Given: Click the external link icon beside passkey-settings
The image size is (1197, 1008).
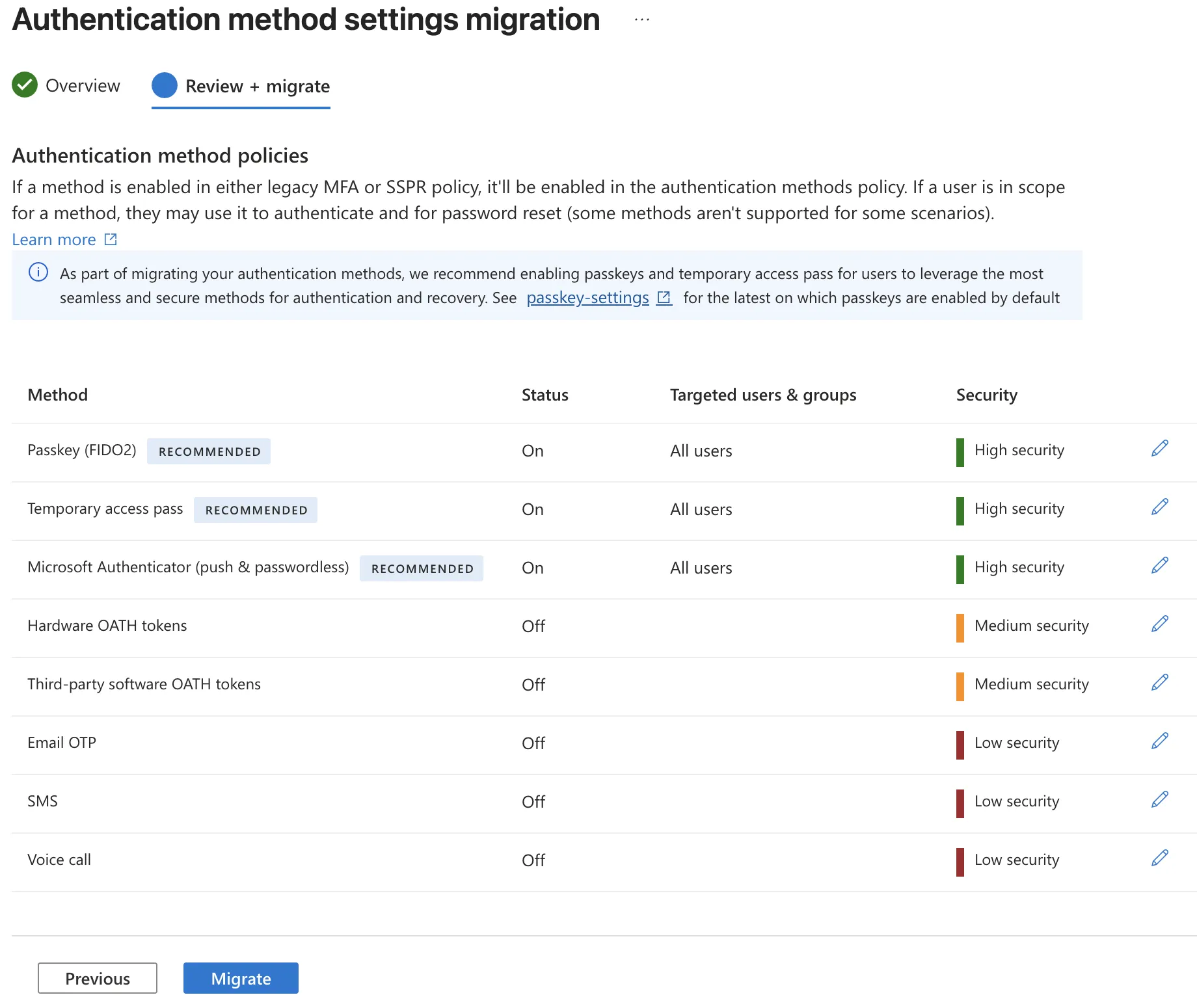Looking at the screenshot, I should click(664, 297).
